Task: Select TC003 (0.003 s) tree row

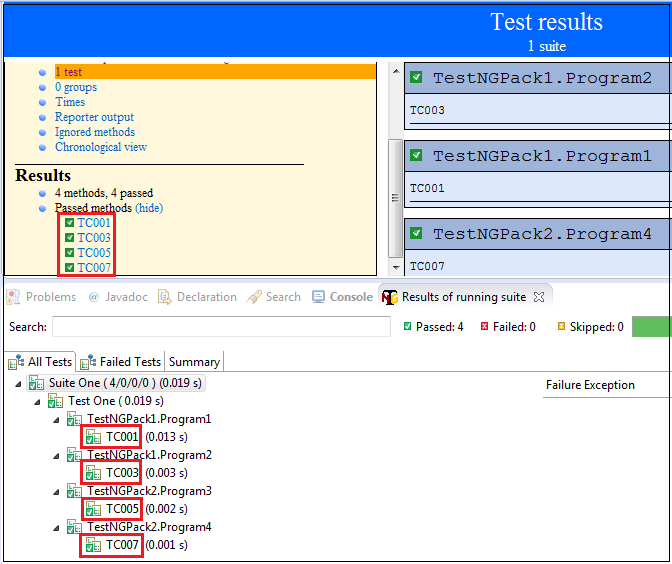Action: 136,473
